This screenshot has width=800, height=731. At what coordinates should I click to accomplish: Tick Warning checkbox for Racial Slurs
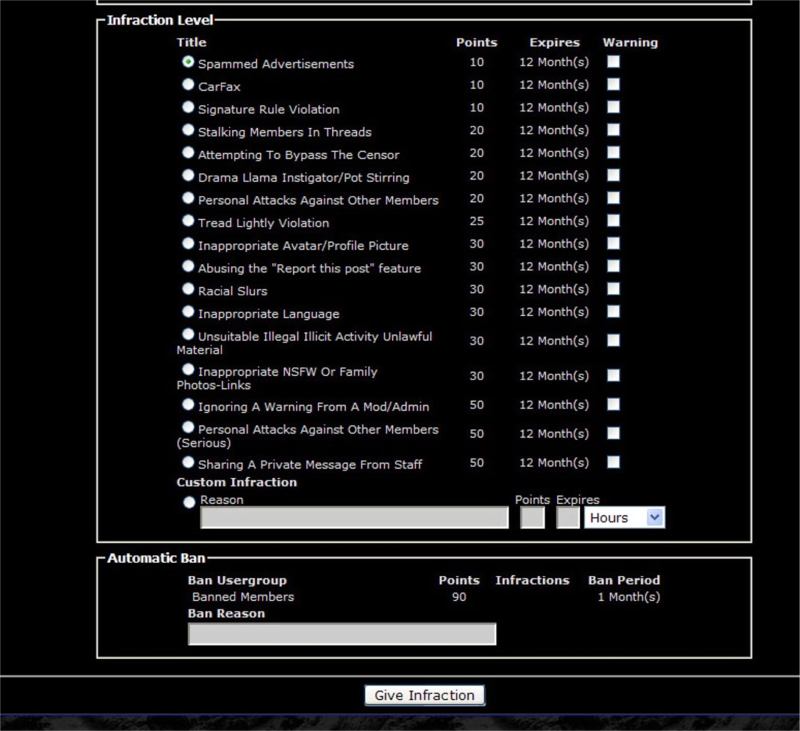pos(613,289)
